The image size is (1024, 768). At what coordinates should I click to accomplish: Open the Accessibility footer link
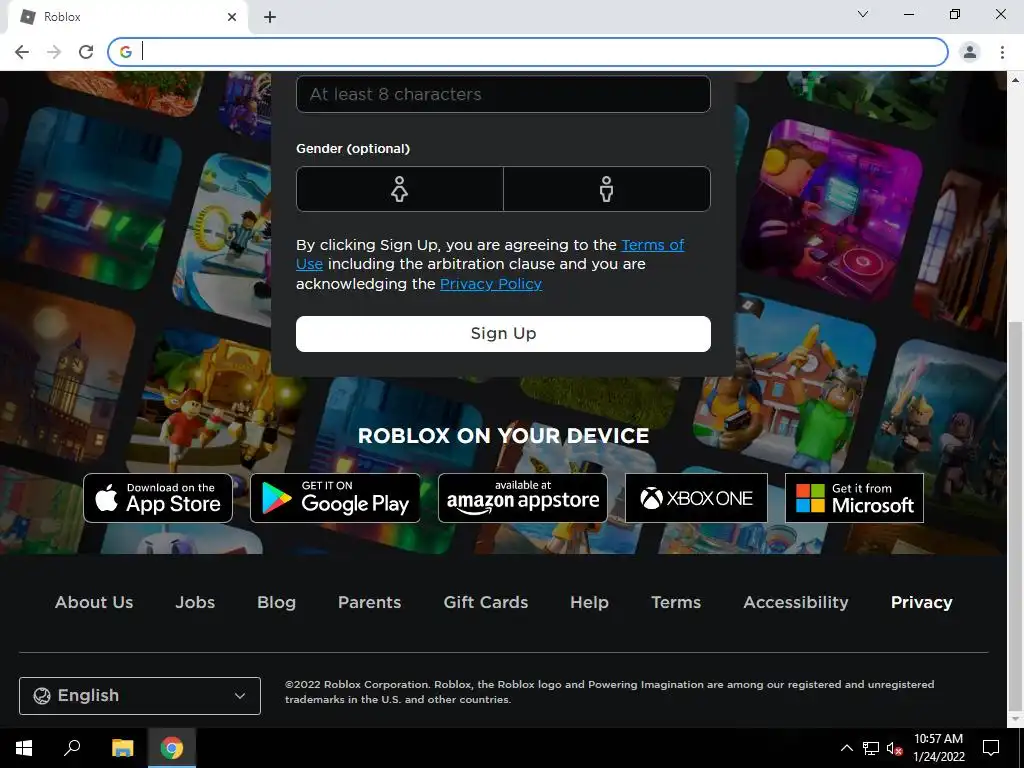click(x=796, y=602)
